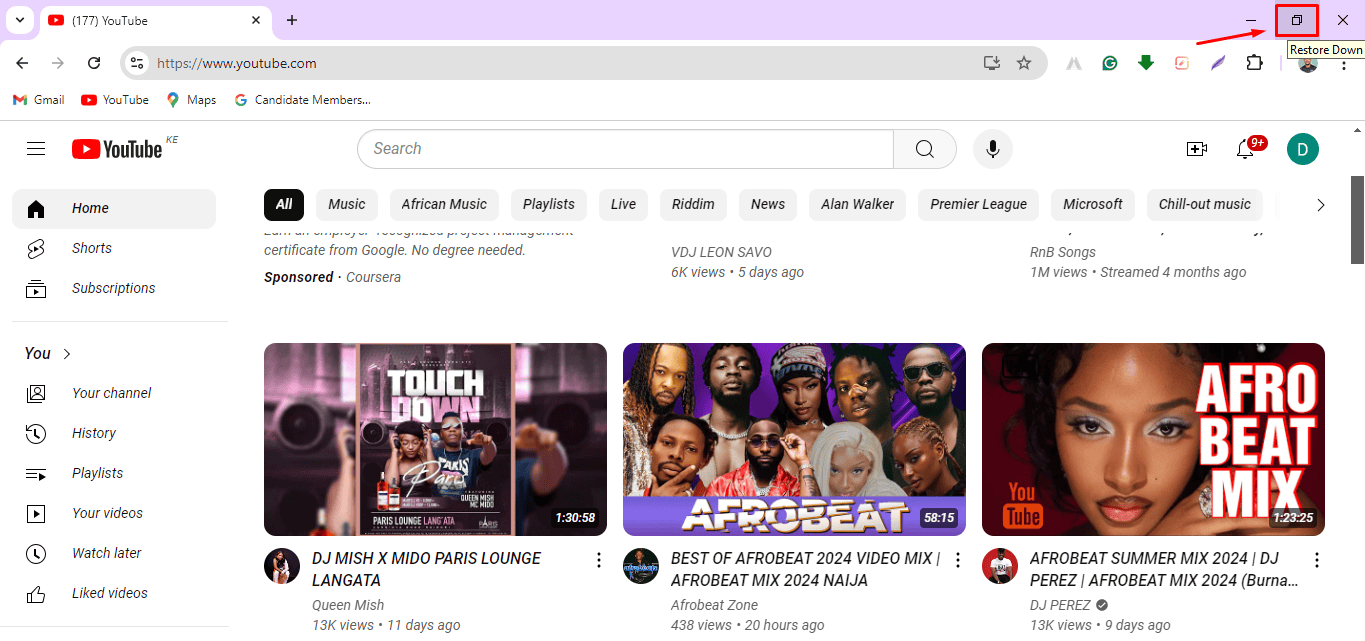Open notifications bell
Viewport: 1365px width, 641px height.
pyautogui.click(x=1245, y=149)
